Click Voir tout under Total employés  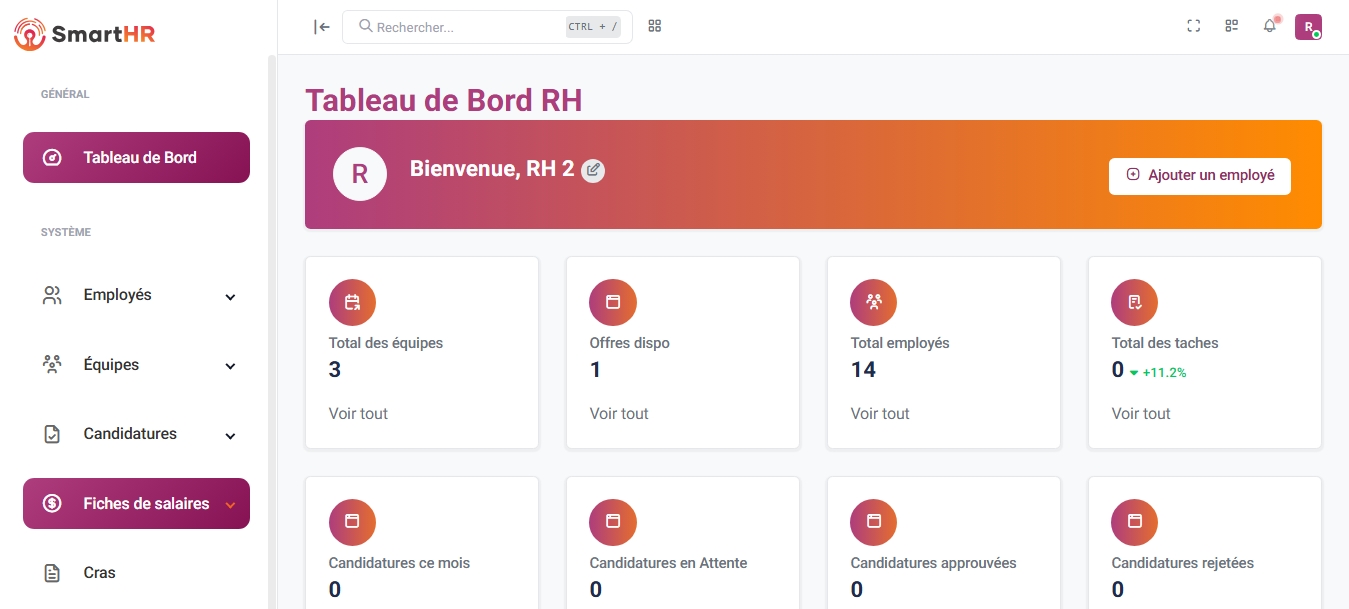coord(879,413)
